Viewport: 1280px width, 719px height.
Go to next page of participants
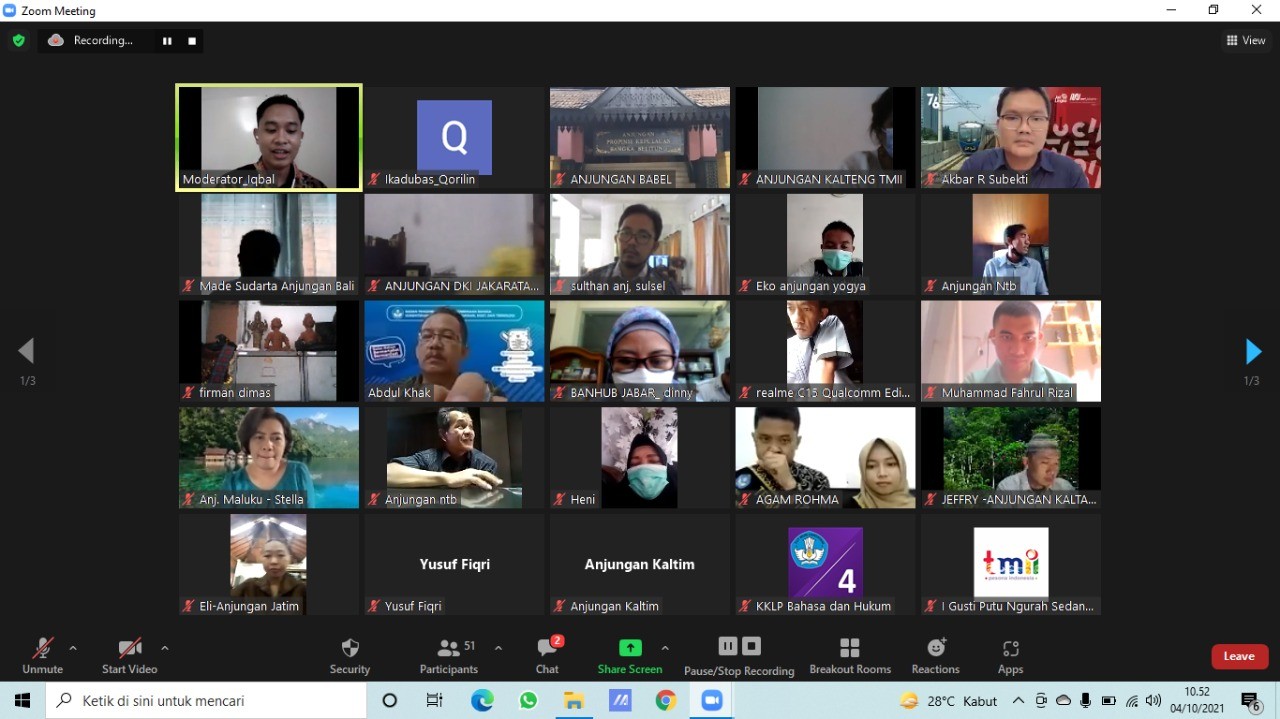click(1252, 351)
